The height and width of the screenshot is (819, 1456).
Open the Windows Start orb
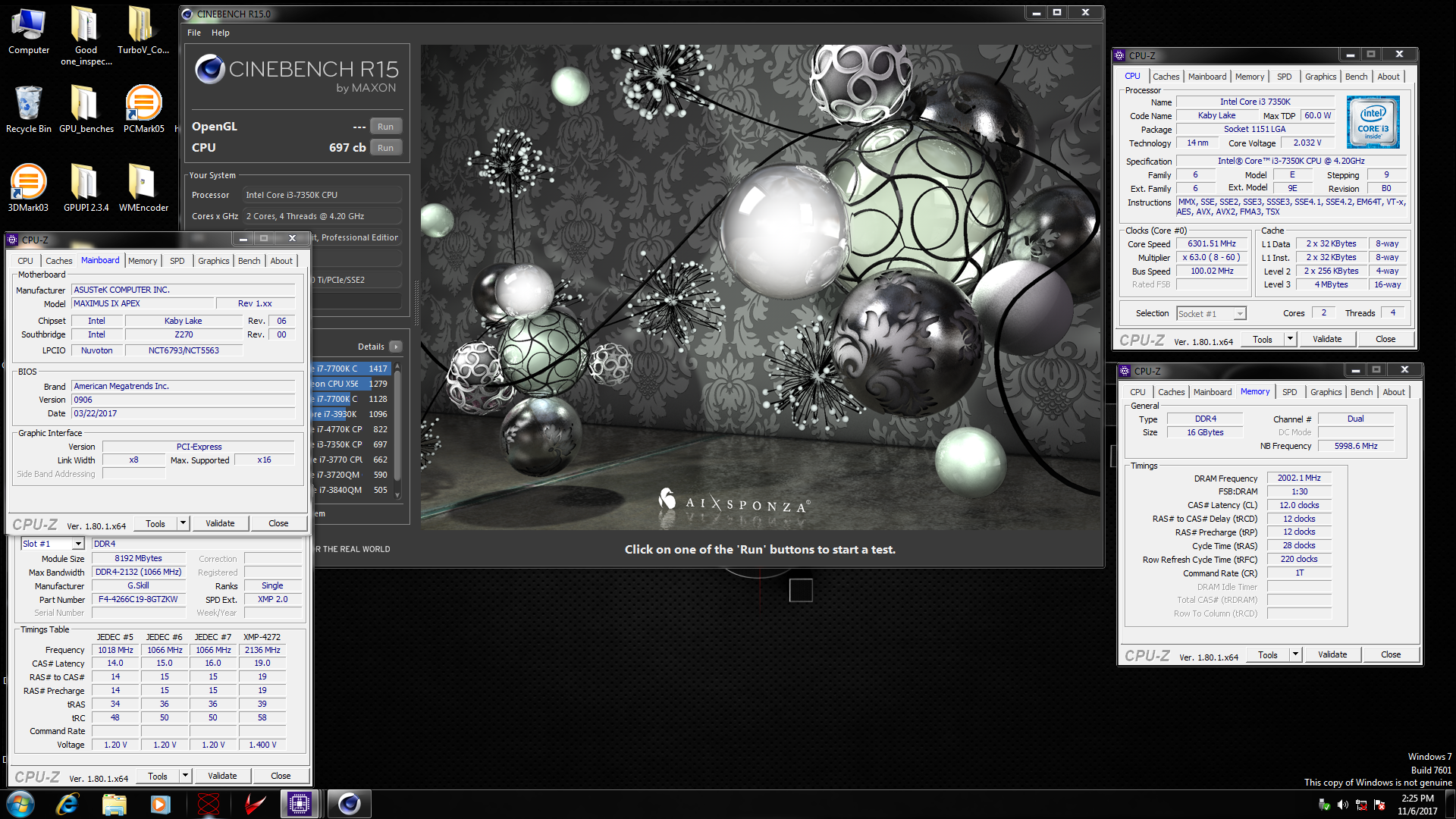click(x=20, y=804)
